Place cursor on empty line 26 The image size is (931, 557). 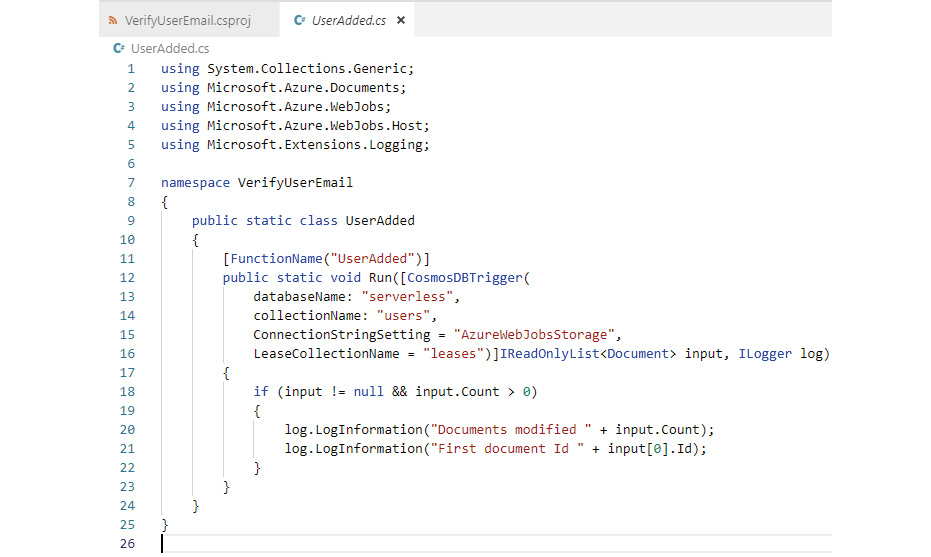click(x=496, y=544)
